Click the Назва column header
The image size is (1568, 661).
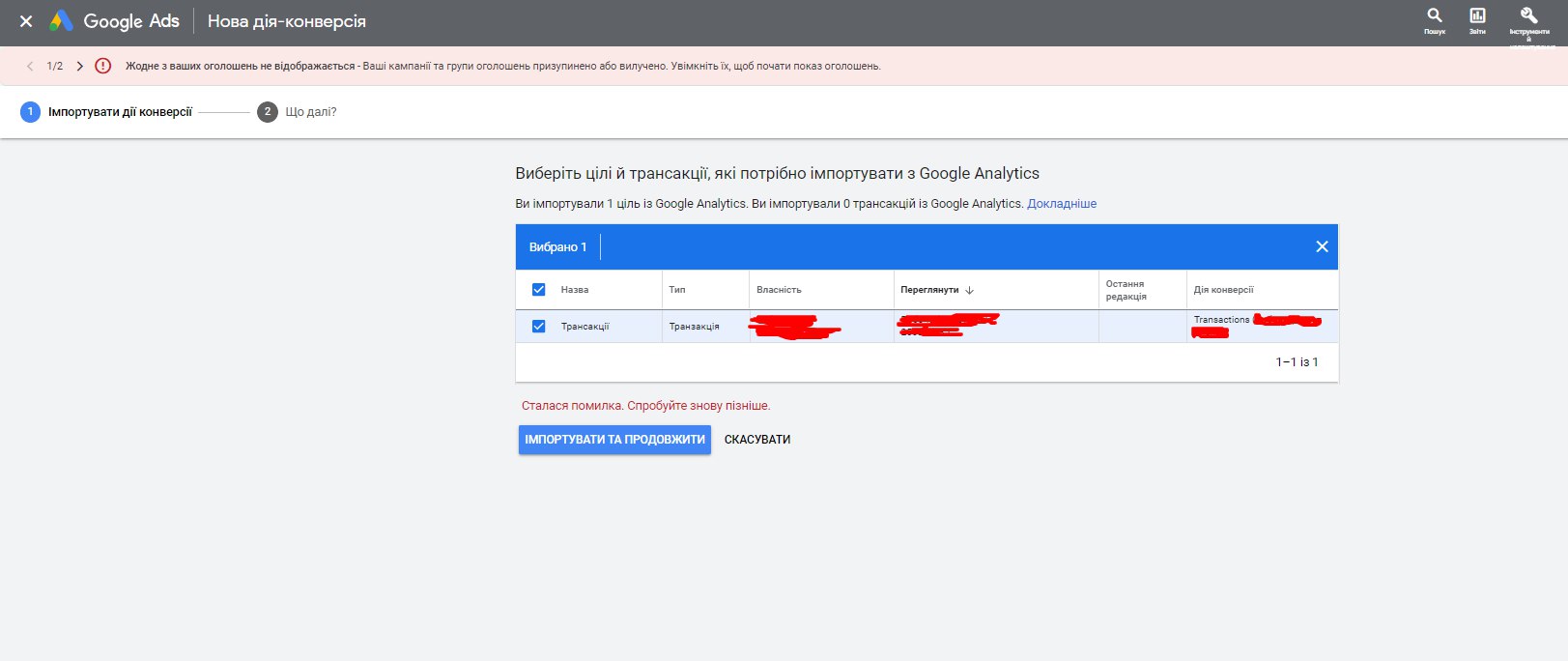tap(575, 290)
